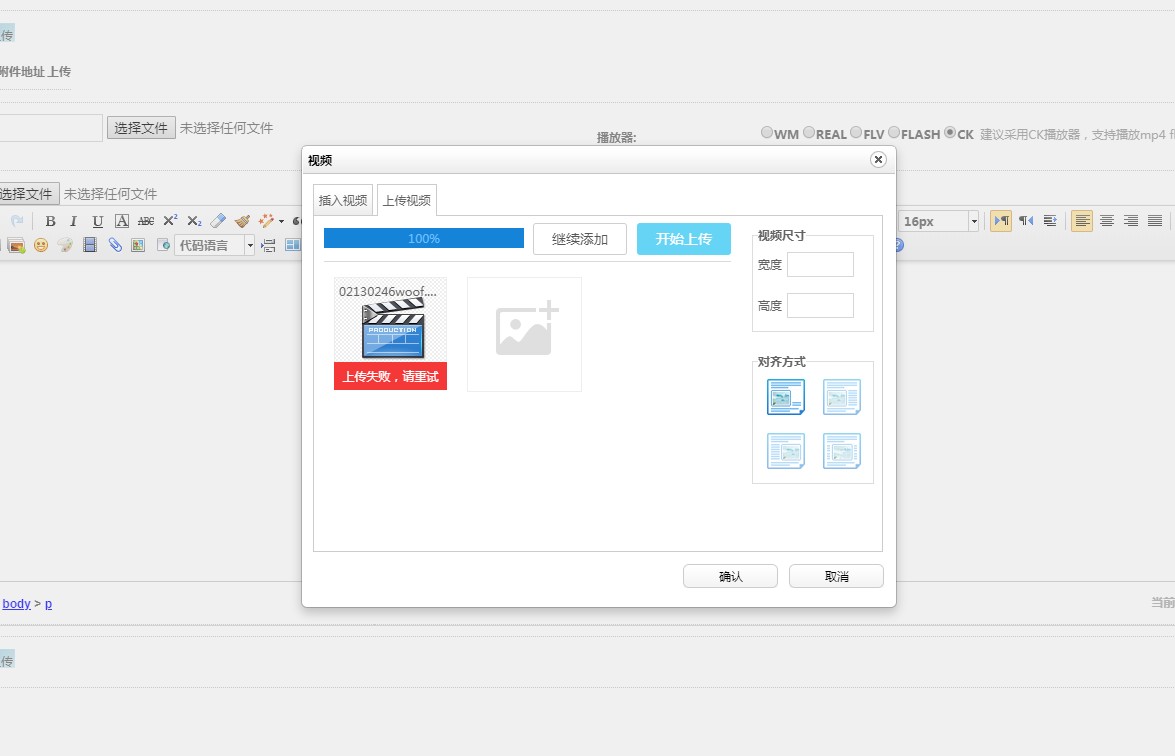
Task: Open the scrawl palette icon
Action: (65, 245)
